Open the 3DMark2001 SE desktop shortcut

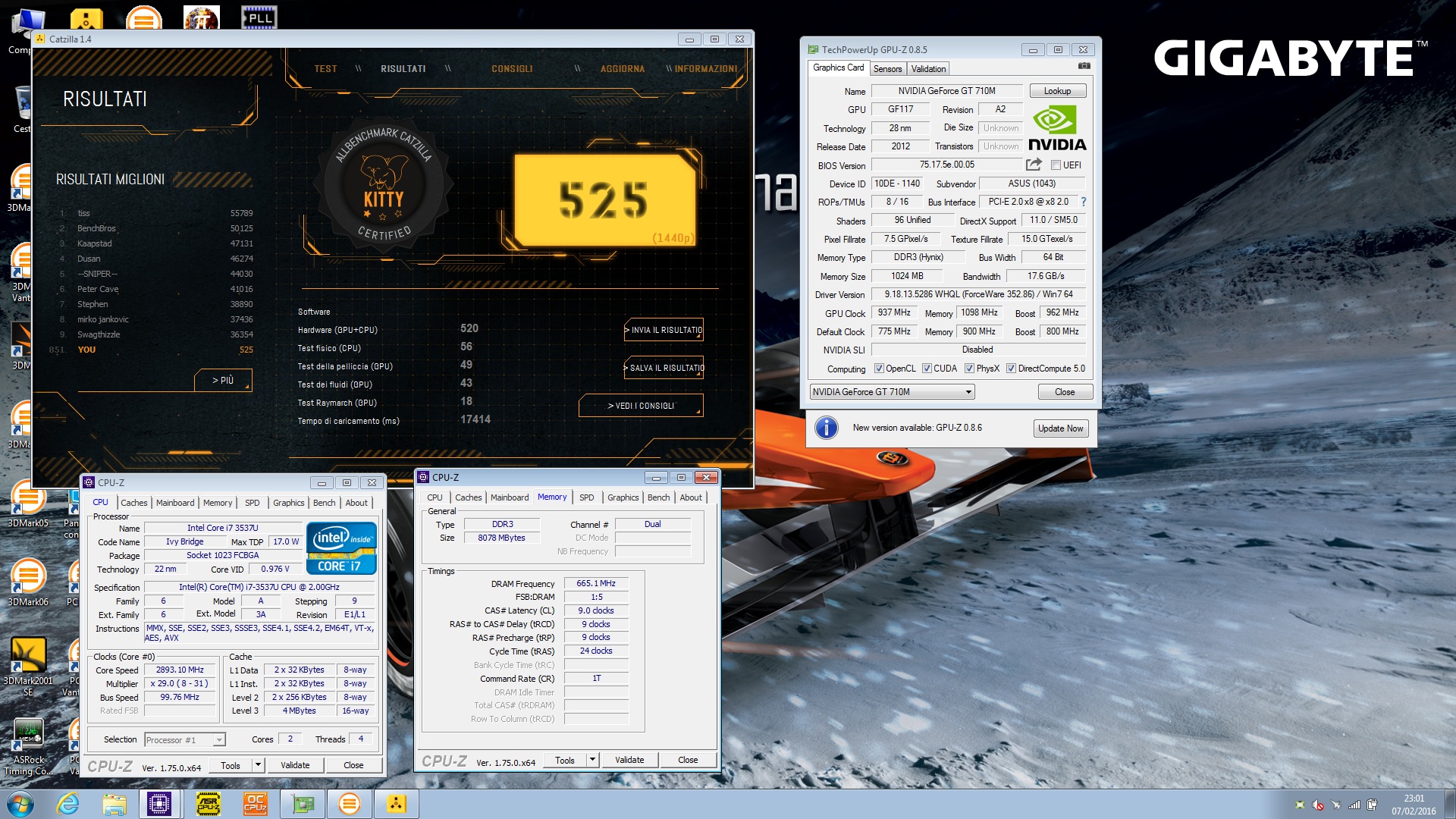(28, 667)
